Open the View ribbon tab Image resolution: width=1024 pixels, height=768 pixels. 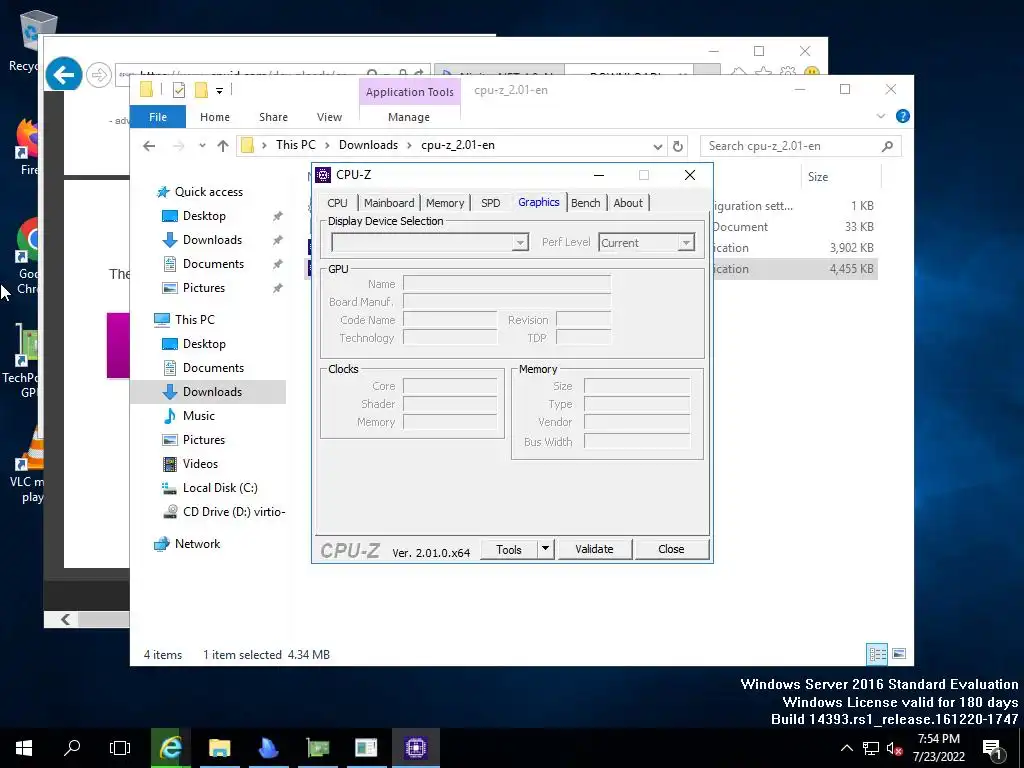coord(329,117)
